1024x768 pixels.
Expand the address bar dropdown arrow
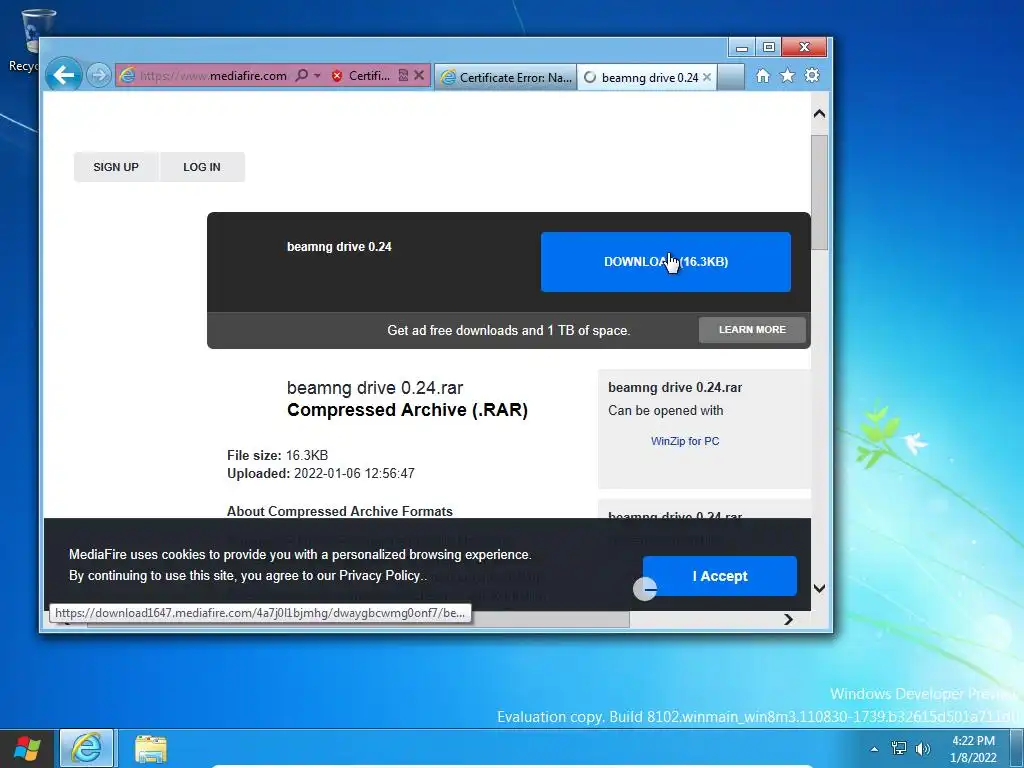coord(317,76)
